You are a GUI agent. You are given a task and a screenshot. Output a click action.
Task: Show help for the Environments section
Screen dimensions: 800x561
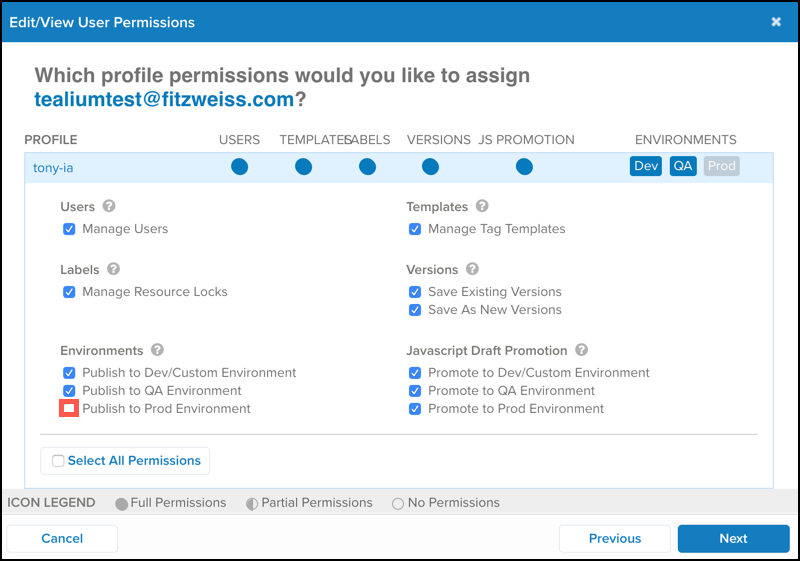157,351
